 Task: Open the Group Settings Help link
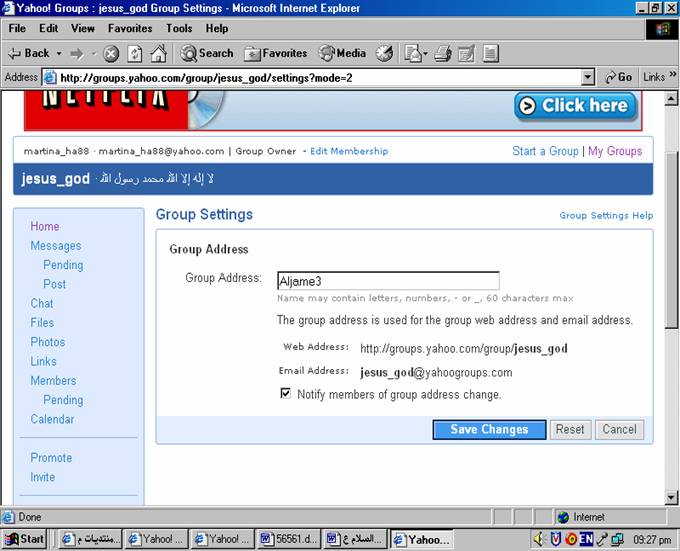tap(606, 215)
